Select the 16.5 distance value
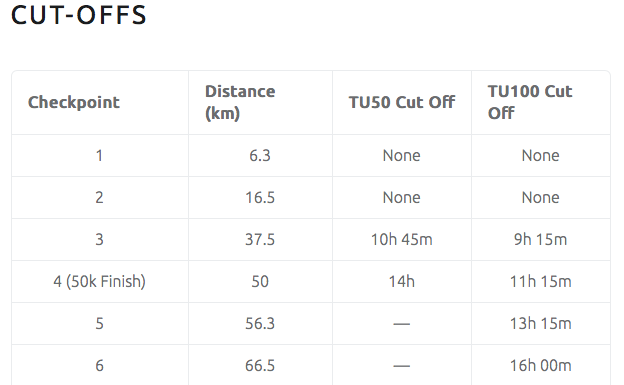 click(x=260, y=197)
